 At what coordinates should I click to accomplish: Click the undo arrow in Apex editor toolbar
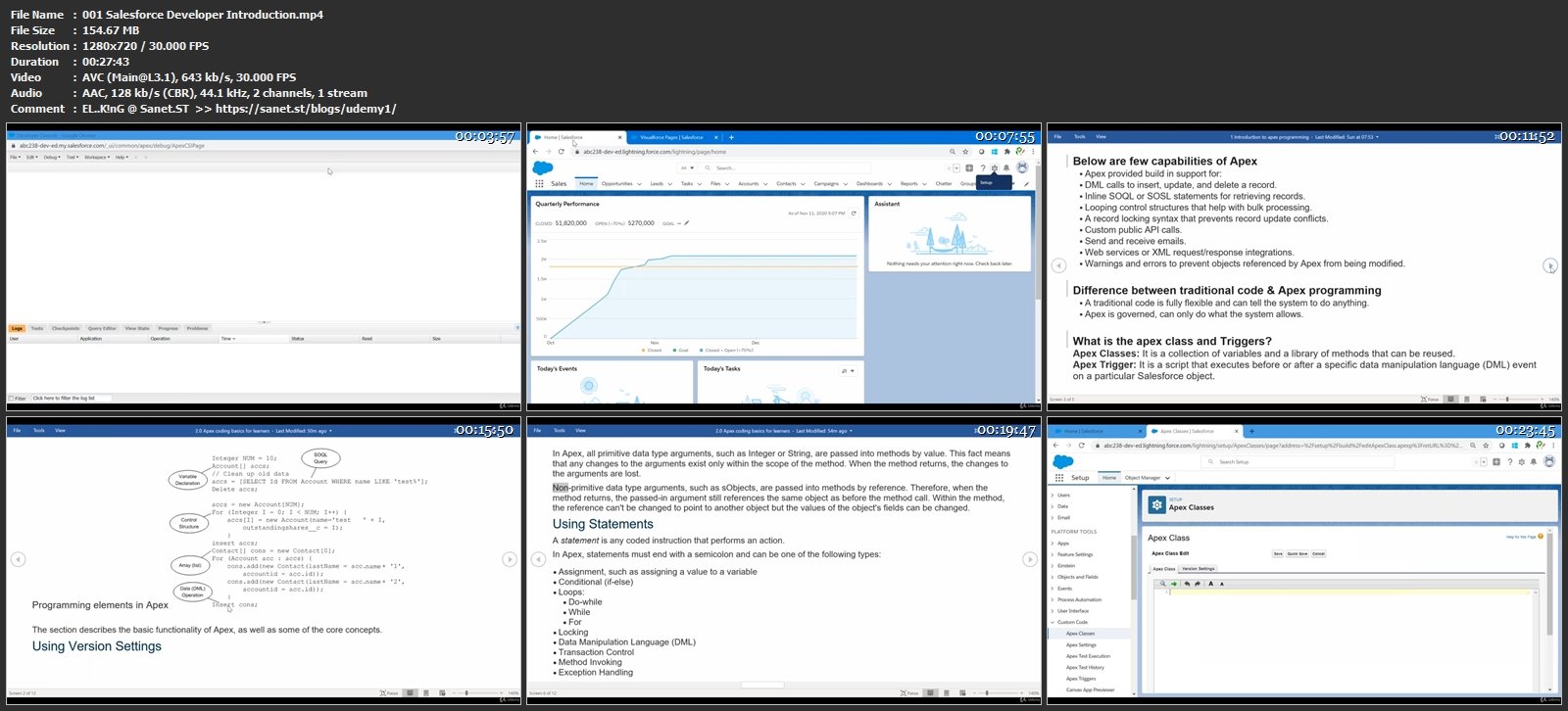1187,584
